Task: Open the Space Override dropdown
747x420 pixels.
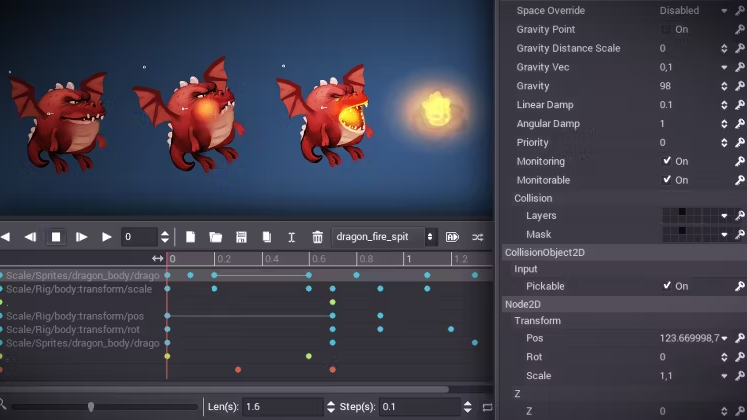Action: pyautogui.click(x=694, y=10)
